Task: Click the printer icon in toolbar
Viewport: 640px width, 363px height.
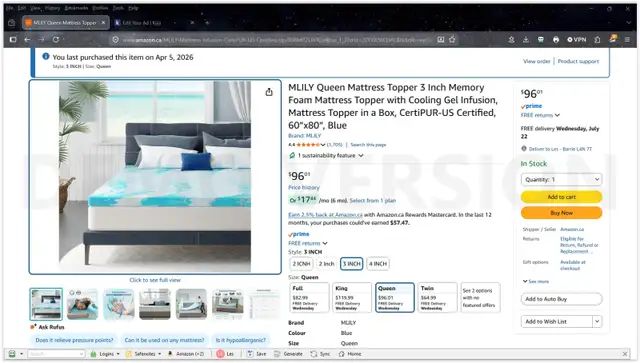Action: (x=556, y=40)
